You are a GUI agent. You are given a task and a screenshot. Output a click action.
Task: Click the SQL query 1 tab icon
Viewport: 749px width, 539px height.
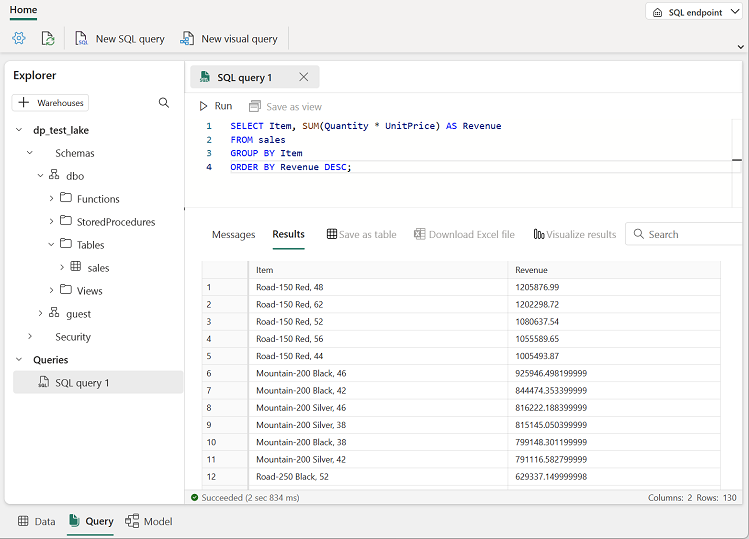pos(205,77)
